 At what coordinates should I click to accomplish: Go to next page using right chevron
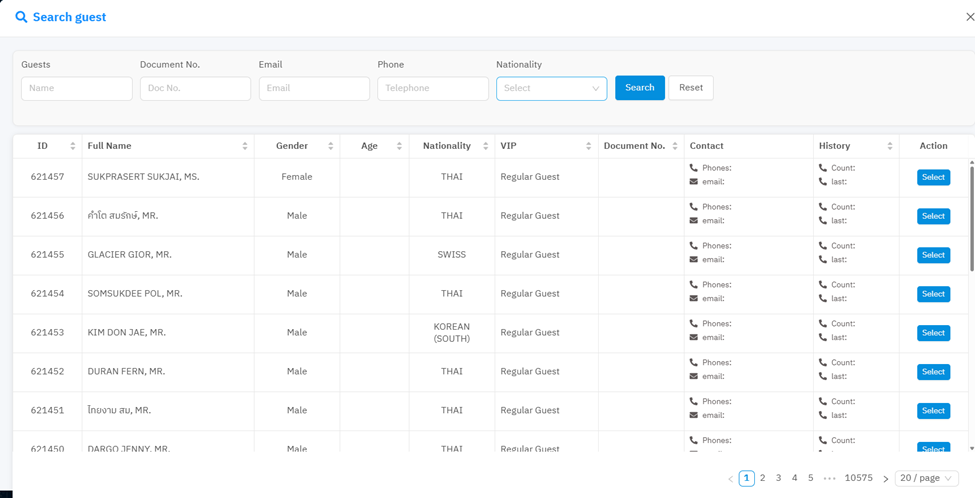point(885,479)
